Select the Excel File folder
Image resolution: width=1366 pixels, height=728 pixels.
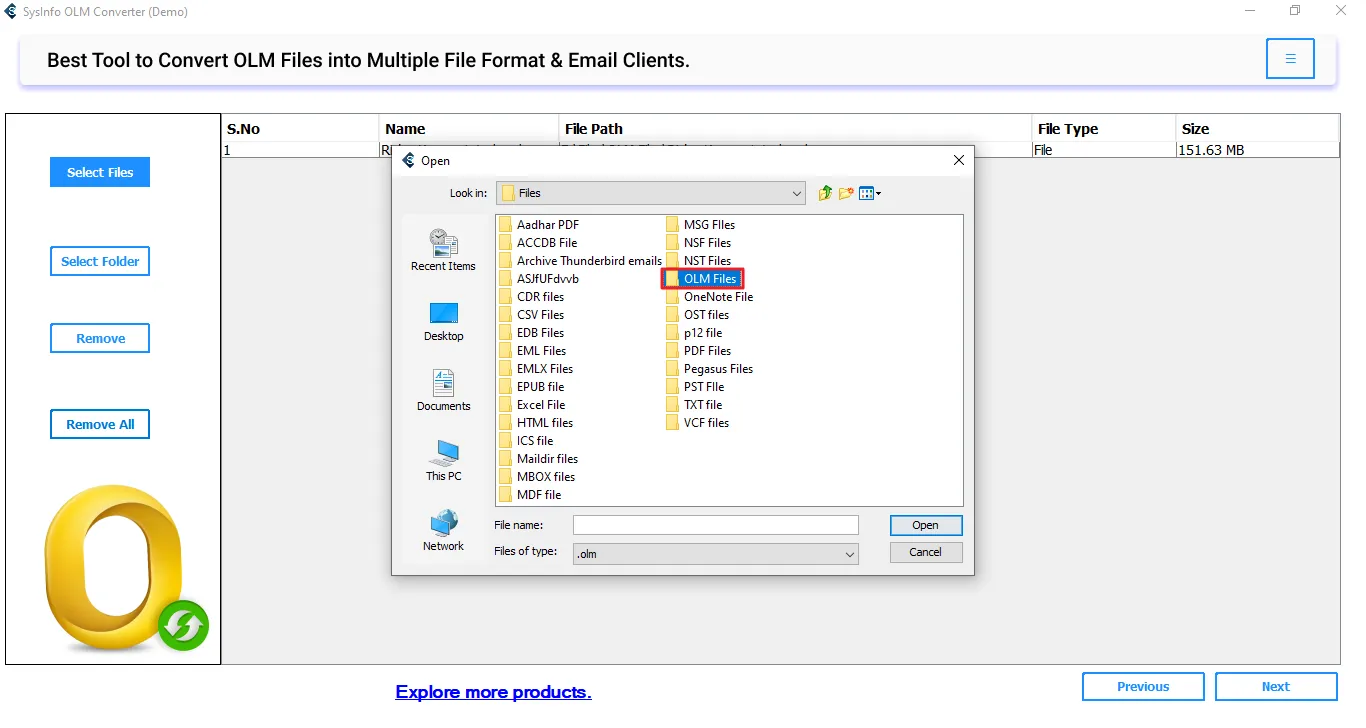click(532, 405)
